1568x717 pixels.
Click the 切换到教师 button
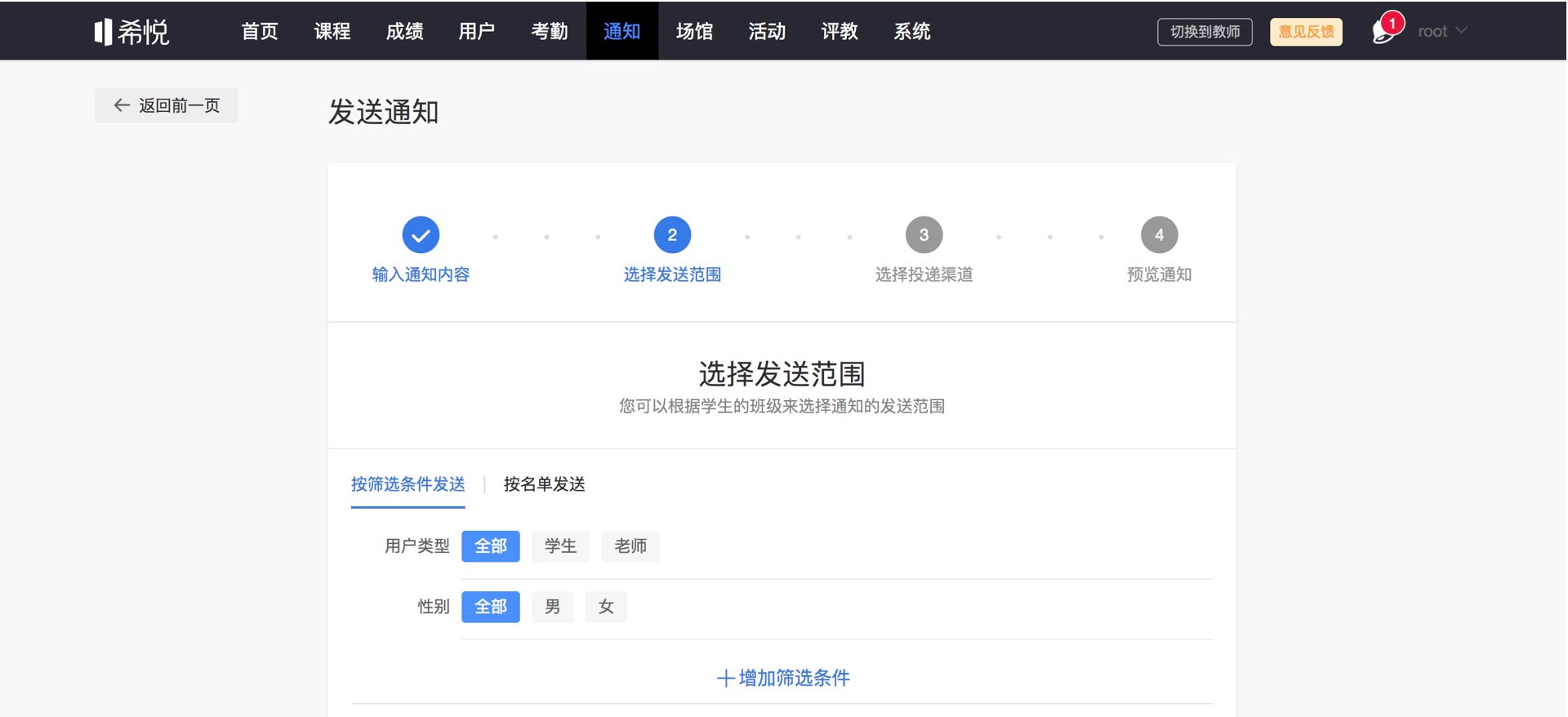point(1205,32)
